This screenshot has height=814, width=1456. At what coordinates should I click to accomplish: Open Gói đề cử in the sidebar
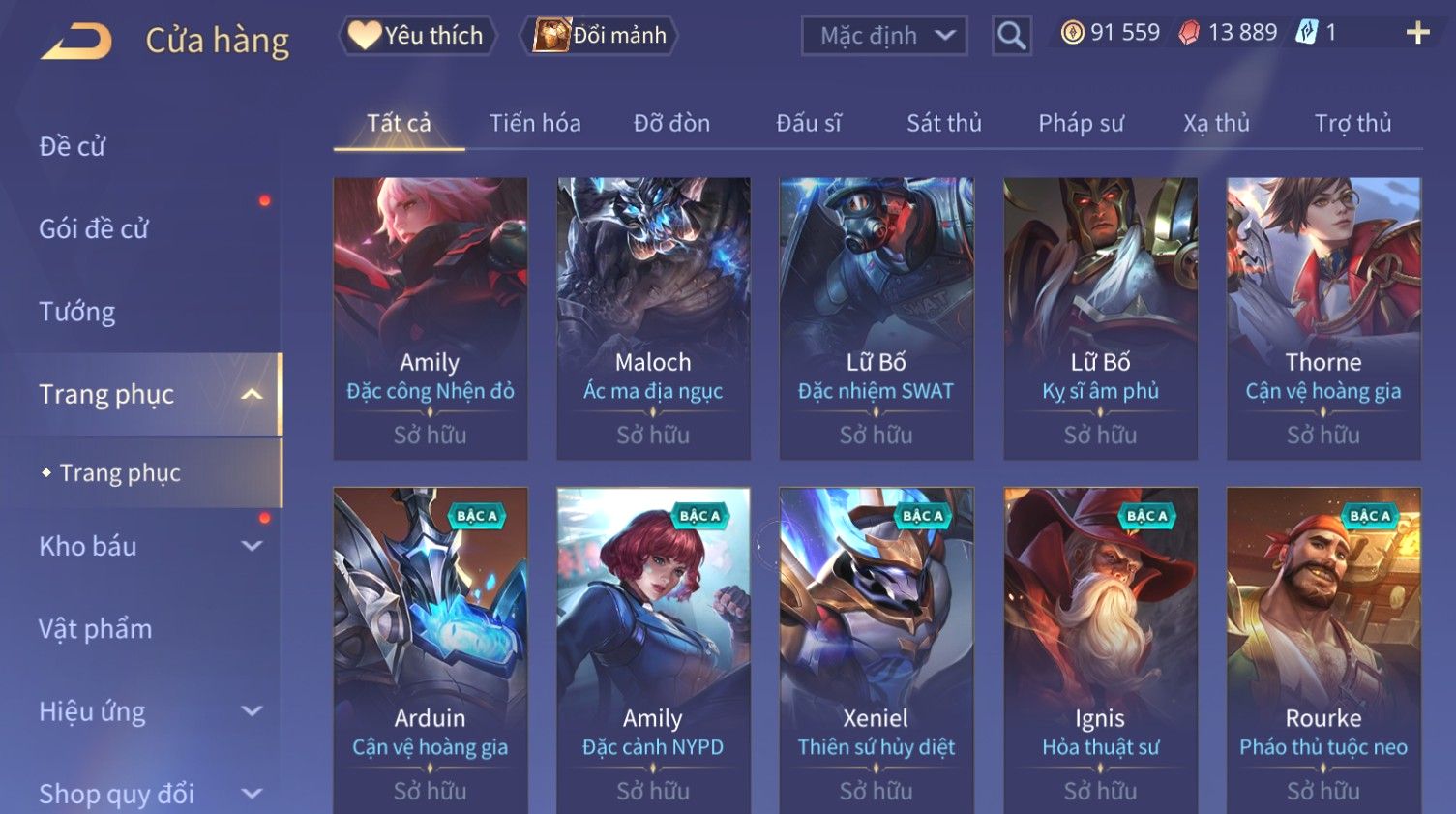94,228
